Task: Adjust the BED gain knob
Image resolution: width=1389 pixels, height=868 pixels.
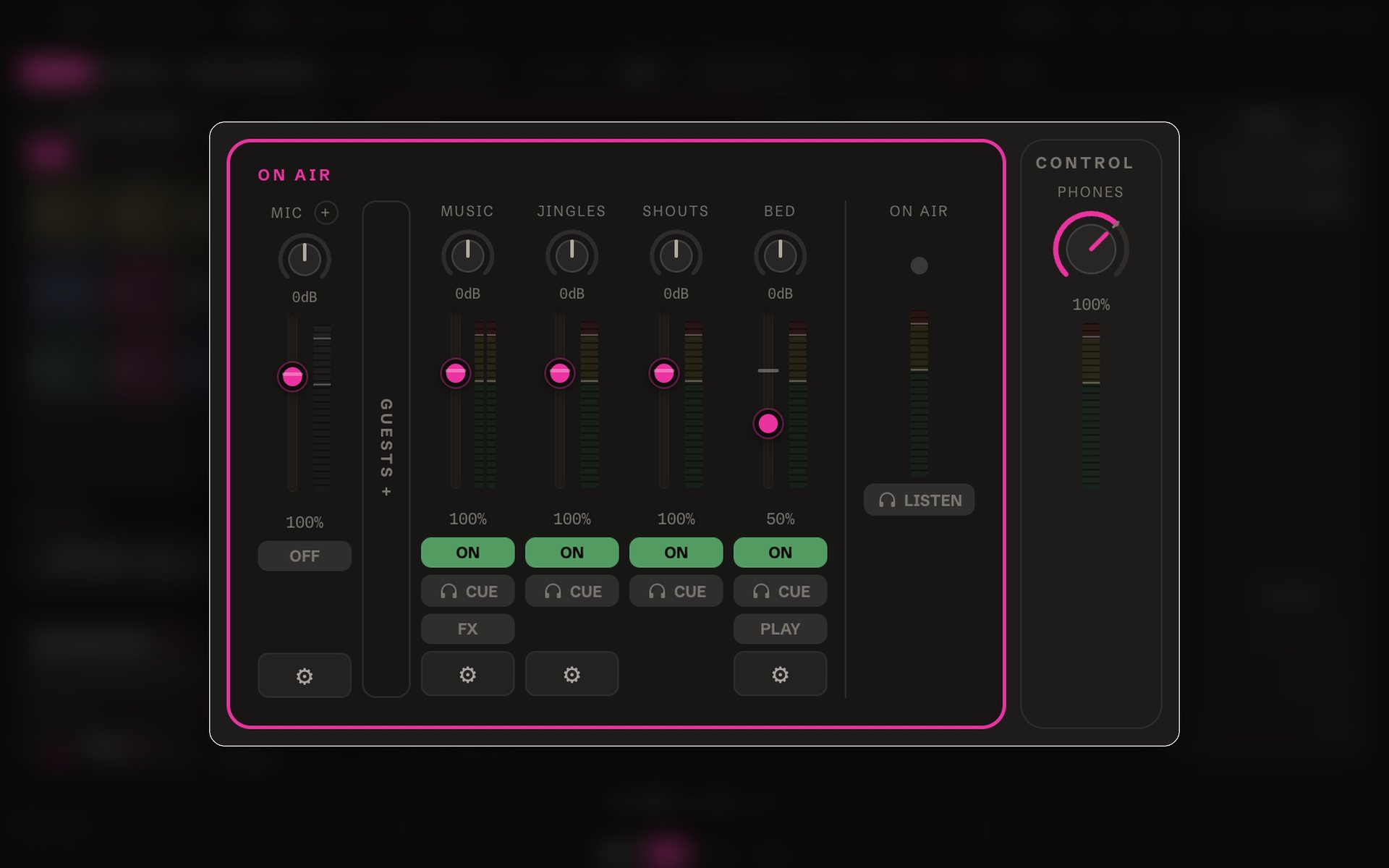Action: pos(780,255)
